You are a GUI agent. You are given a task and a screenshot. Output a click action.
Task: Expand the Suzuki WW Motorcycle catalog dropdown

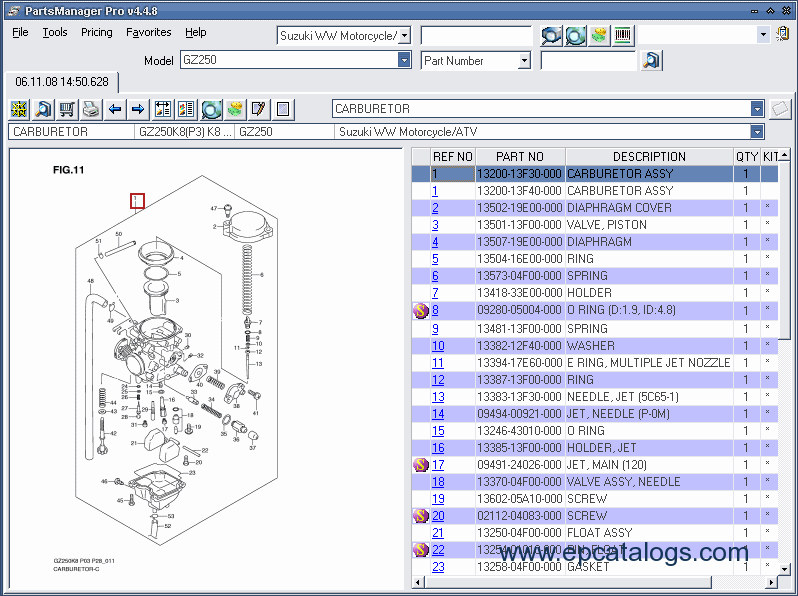point(405,36)
